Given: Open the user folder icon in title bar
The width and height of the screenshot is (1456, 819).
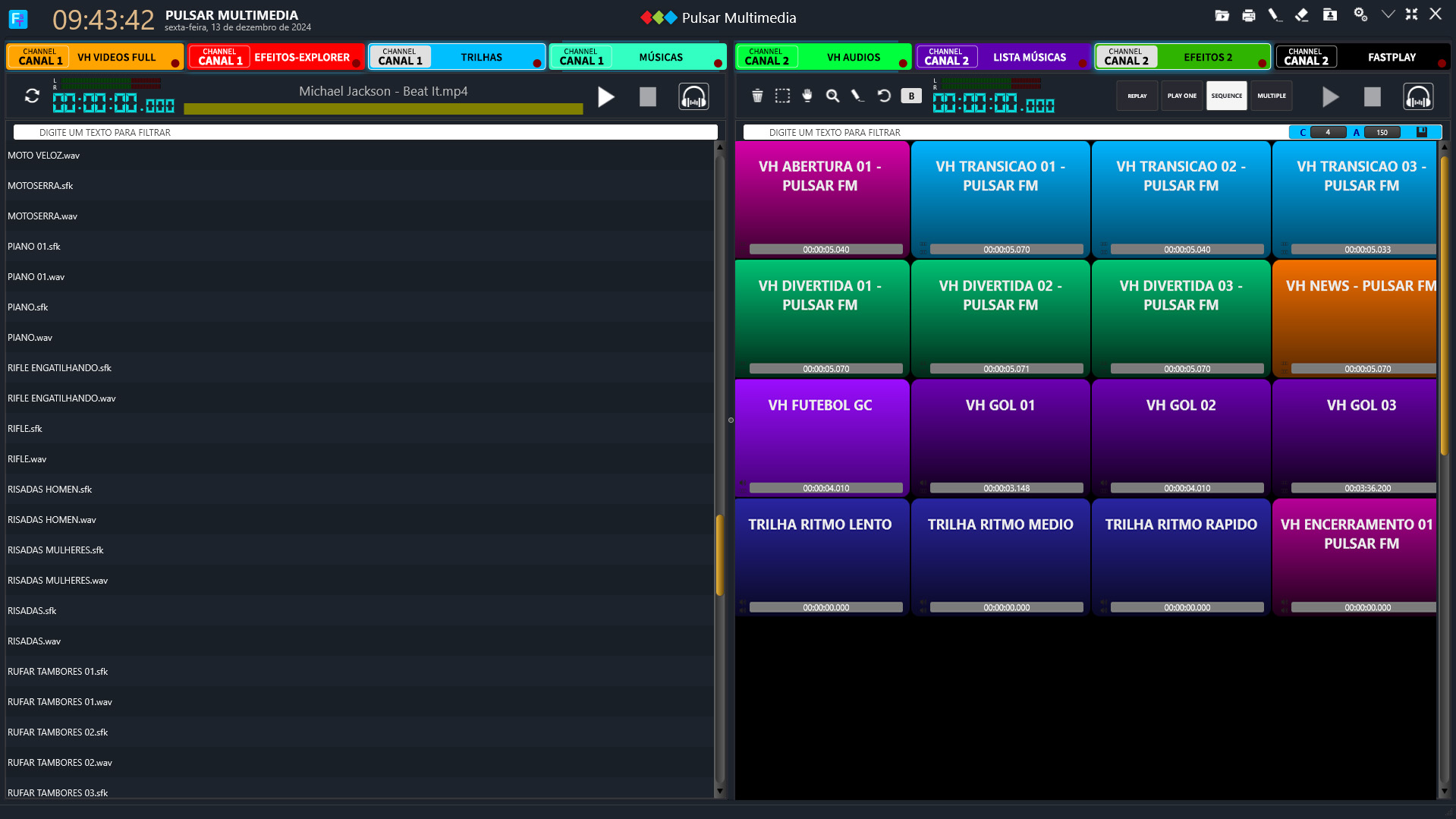Looking at the screenshot, I should pos(1329,15).
